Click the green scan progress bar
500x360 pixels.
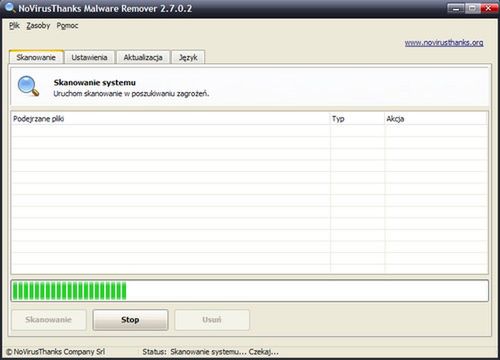(x=250, y=291)
